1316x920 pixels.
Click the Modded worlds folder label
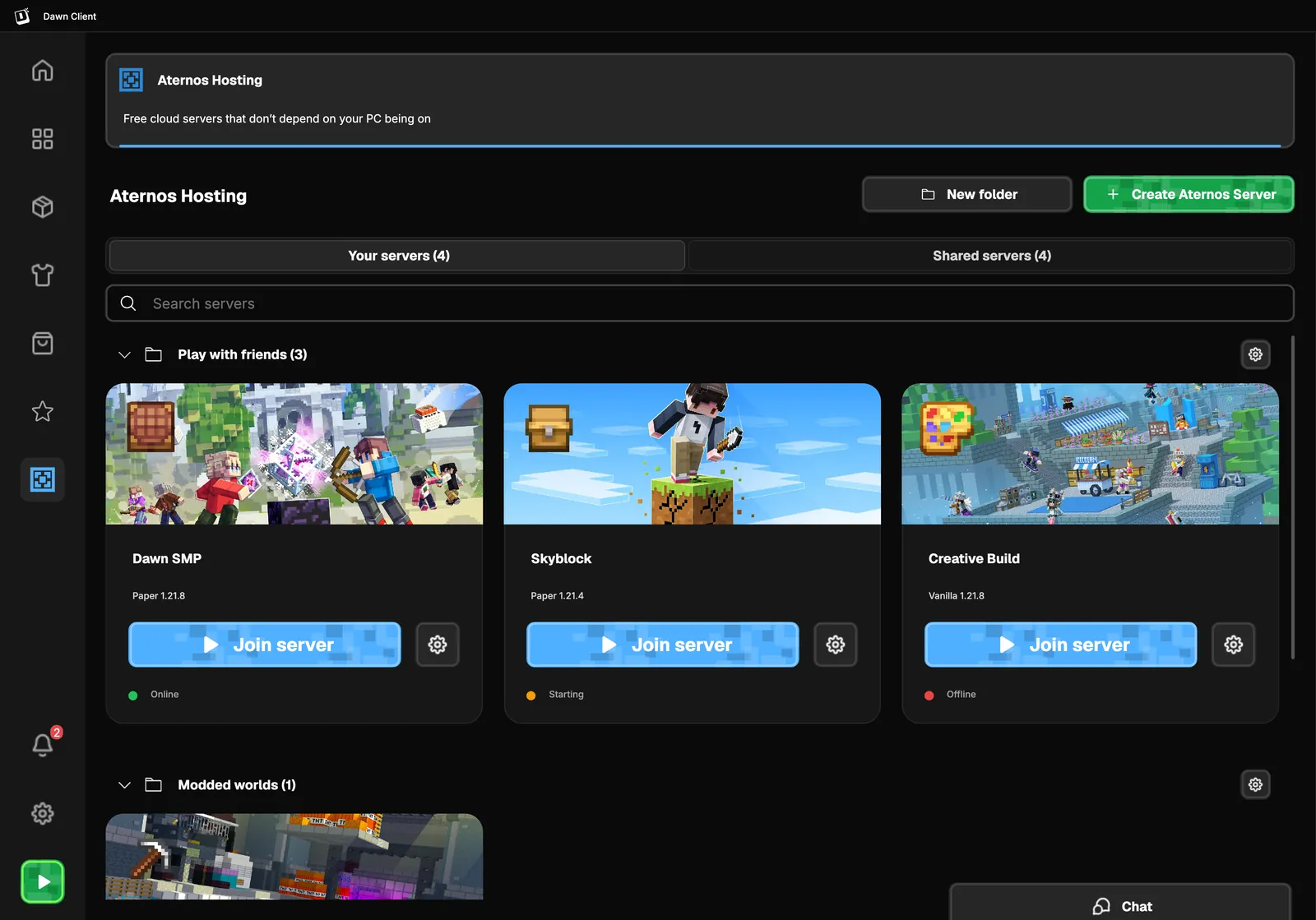pos(237,785)
